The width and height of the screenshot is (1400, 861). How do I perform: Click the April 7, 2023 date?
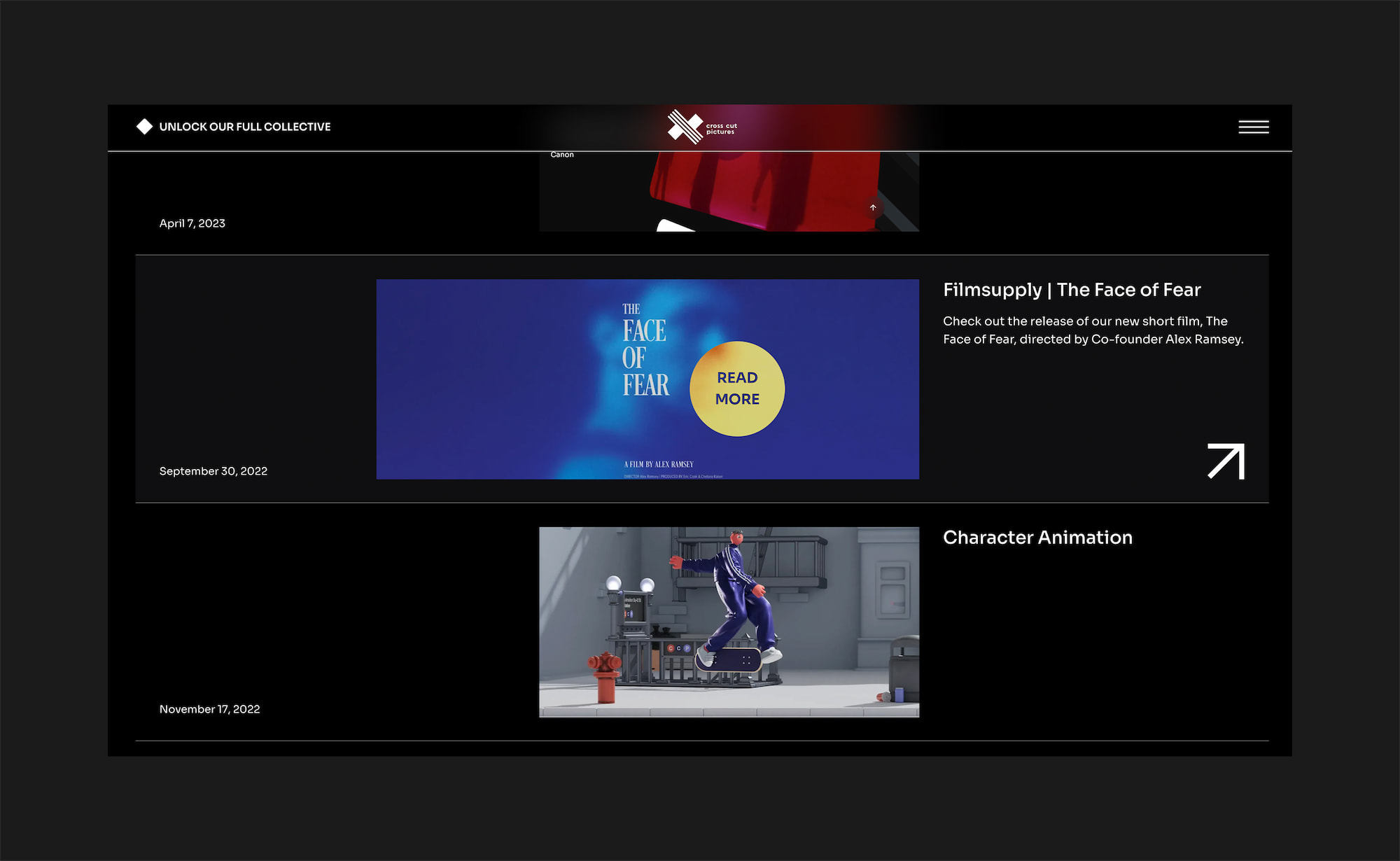tap(192, 223)
